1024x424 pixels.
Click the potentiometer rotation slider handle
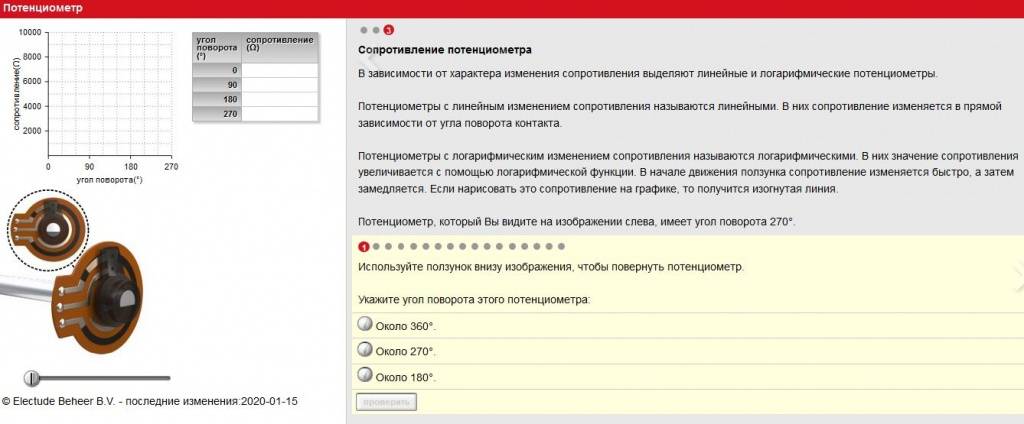coord(32,378)
